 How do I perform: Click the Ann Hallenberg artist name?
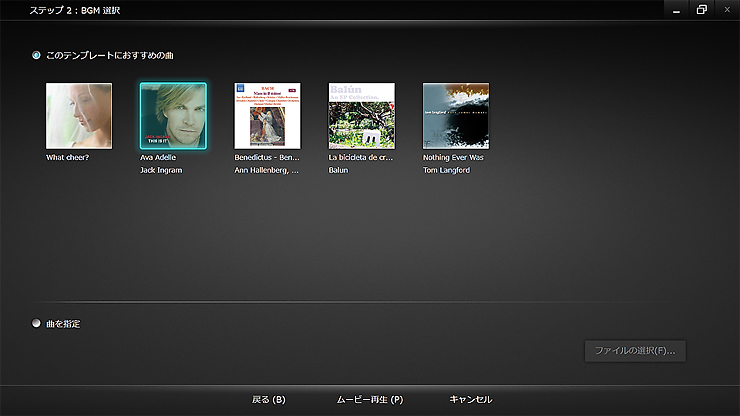(x=267, y=171)
